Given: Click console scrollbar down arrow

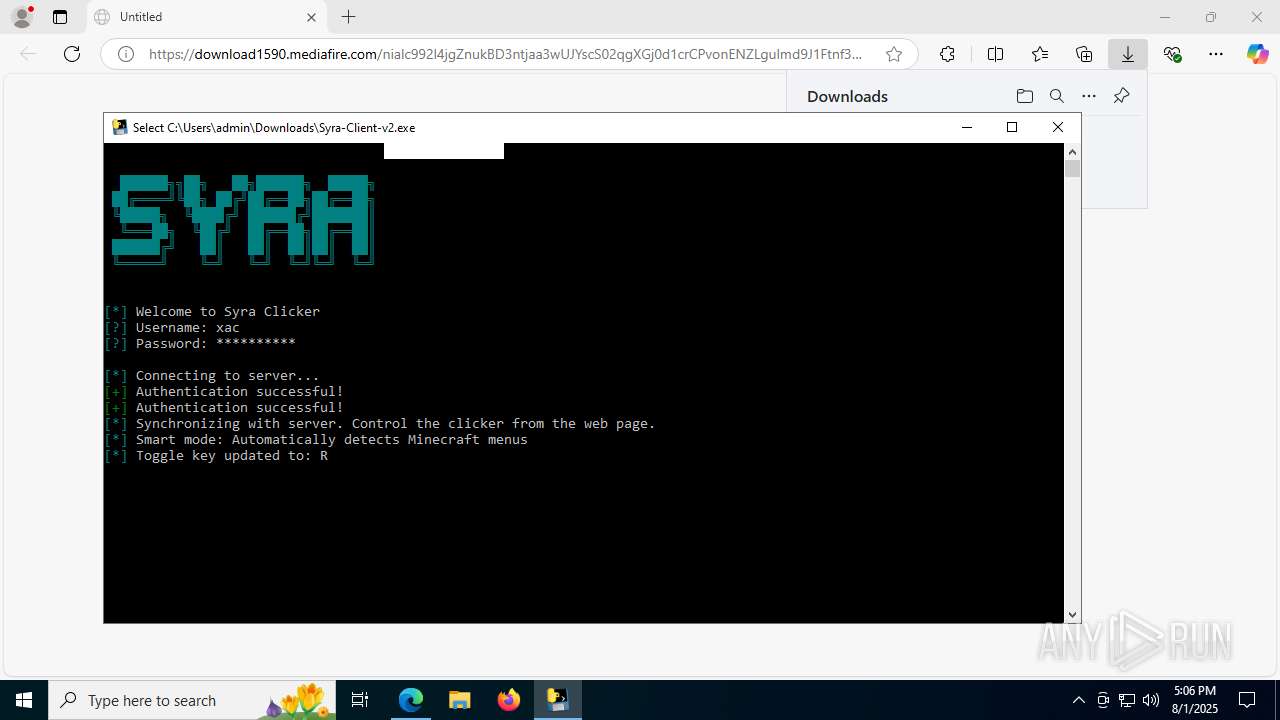Looking at the screenshot, I should (x=1072, y=615).
